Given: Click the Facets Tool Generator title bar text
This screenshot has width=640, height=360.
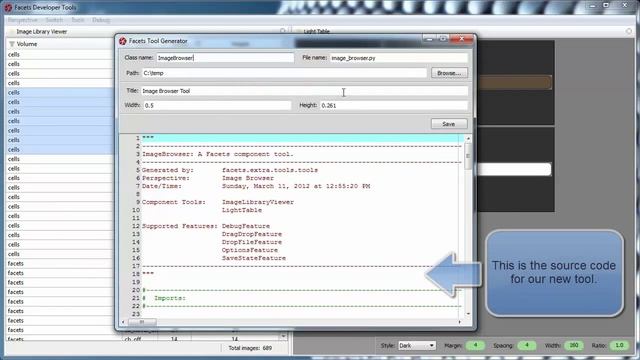Looking at the screenshot, I should pos(158,41).
